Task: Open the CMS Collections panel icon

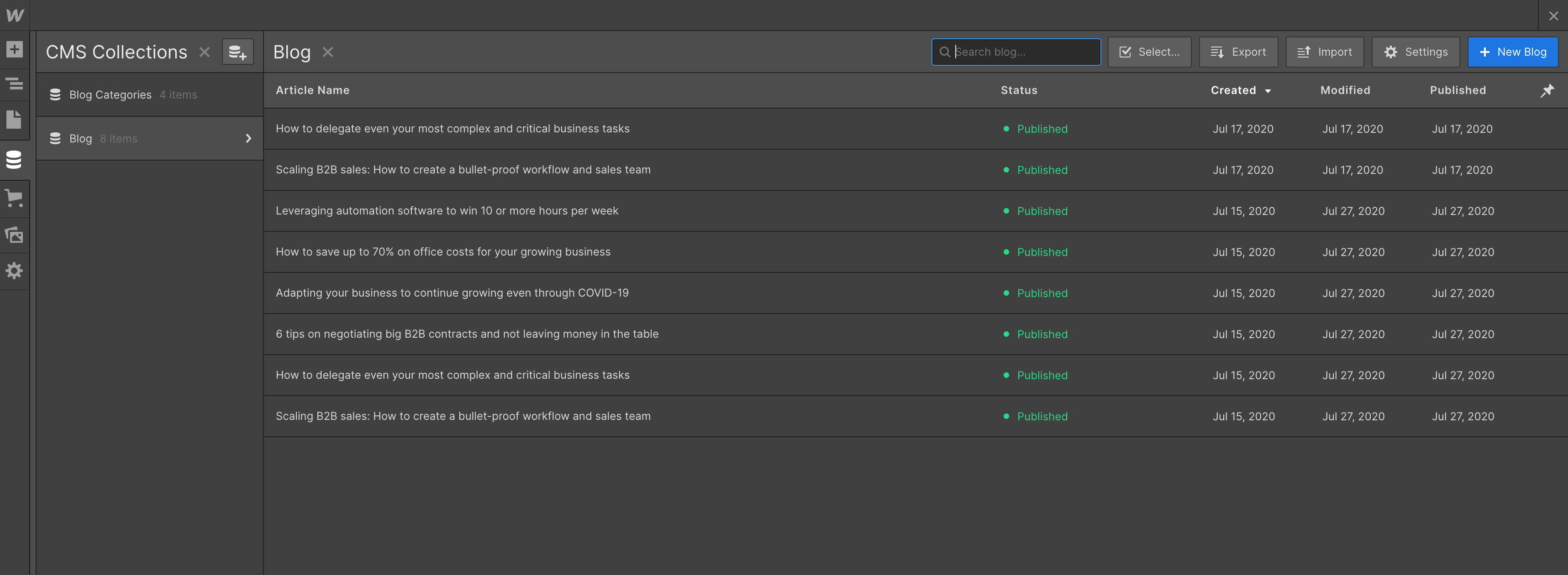Action: pos(15,159)
